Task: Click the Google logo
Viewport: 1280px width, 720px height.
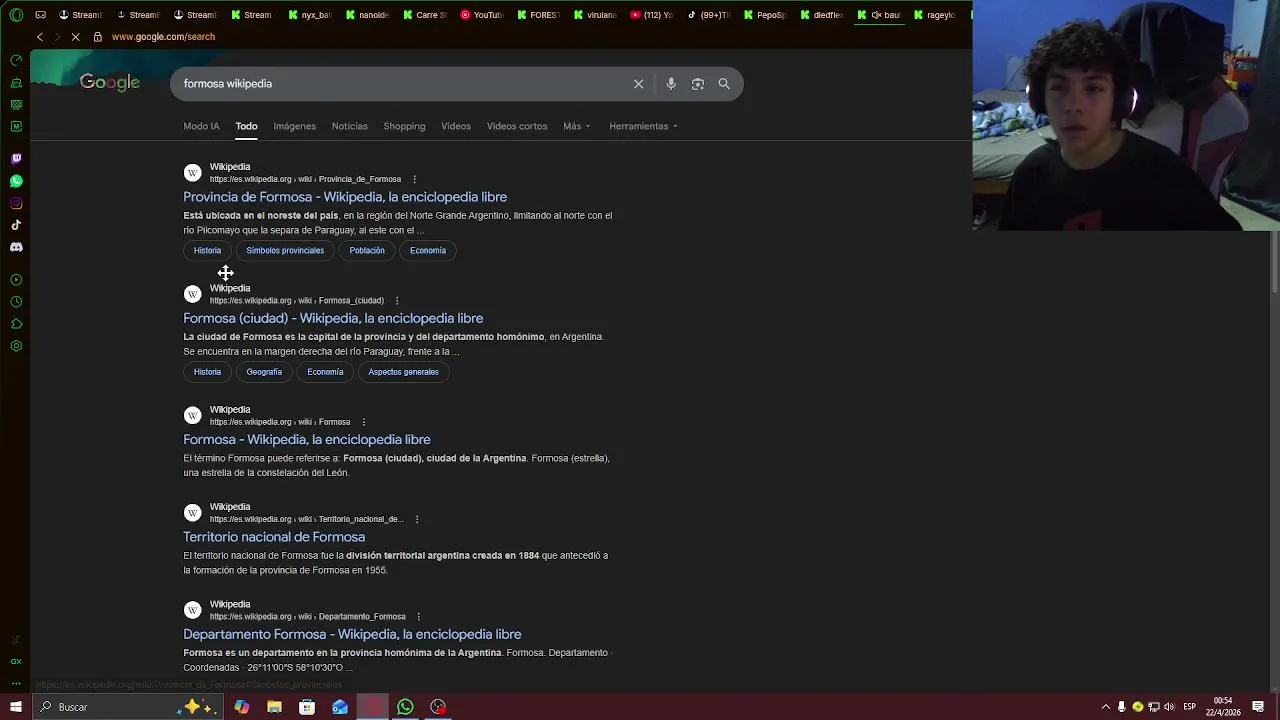Action: click(110, 83)
